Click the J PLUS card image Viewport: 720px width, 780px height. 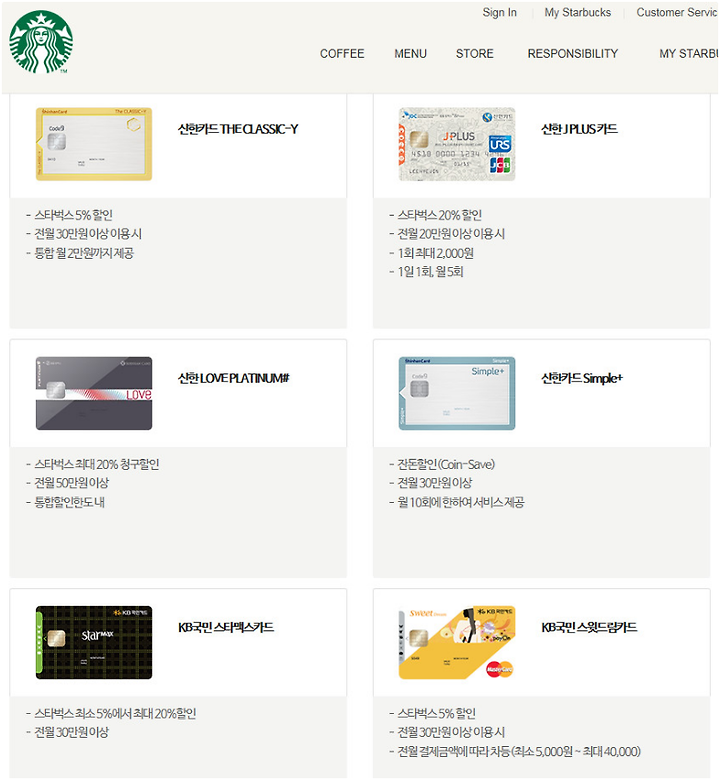coord(457,144)
